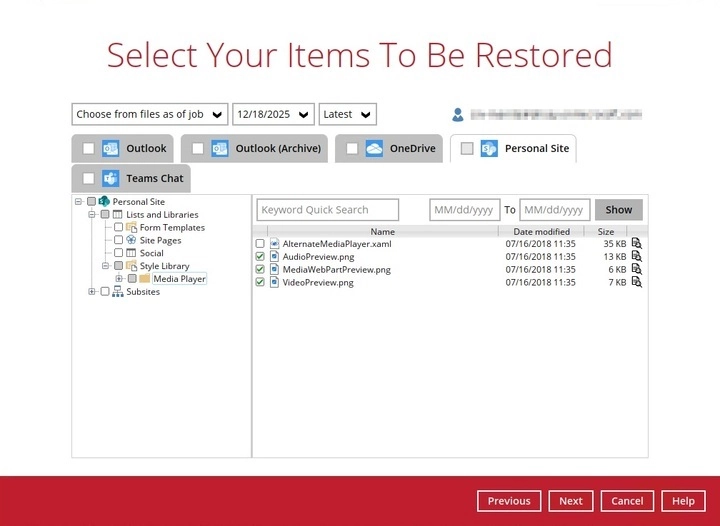Click the Keyword Quick Search field
Image resolution: width=720 pixels, height=526 pixels.
click(x=328, y=210)
